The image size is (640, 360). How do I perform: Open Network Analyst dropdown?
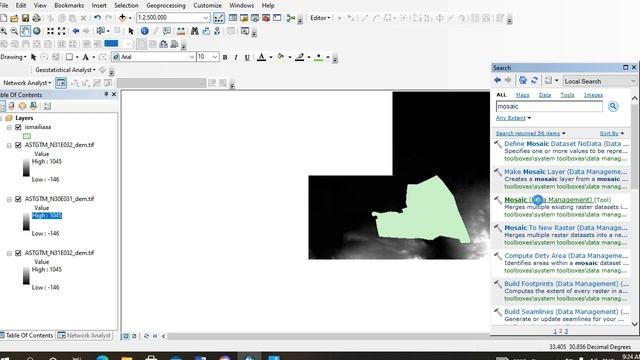tap(27, 83)
